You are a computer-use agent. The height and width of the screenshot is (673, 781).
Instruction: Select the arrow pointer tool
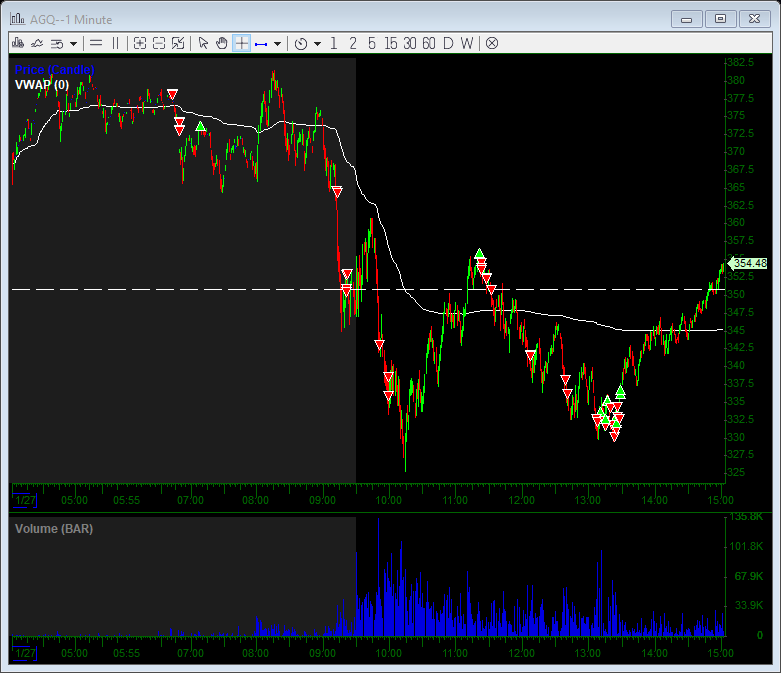pos(203,43)
